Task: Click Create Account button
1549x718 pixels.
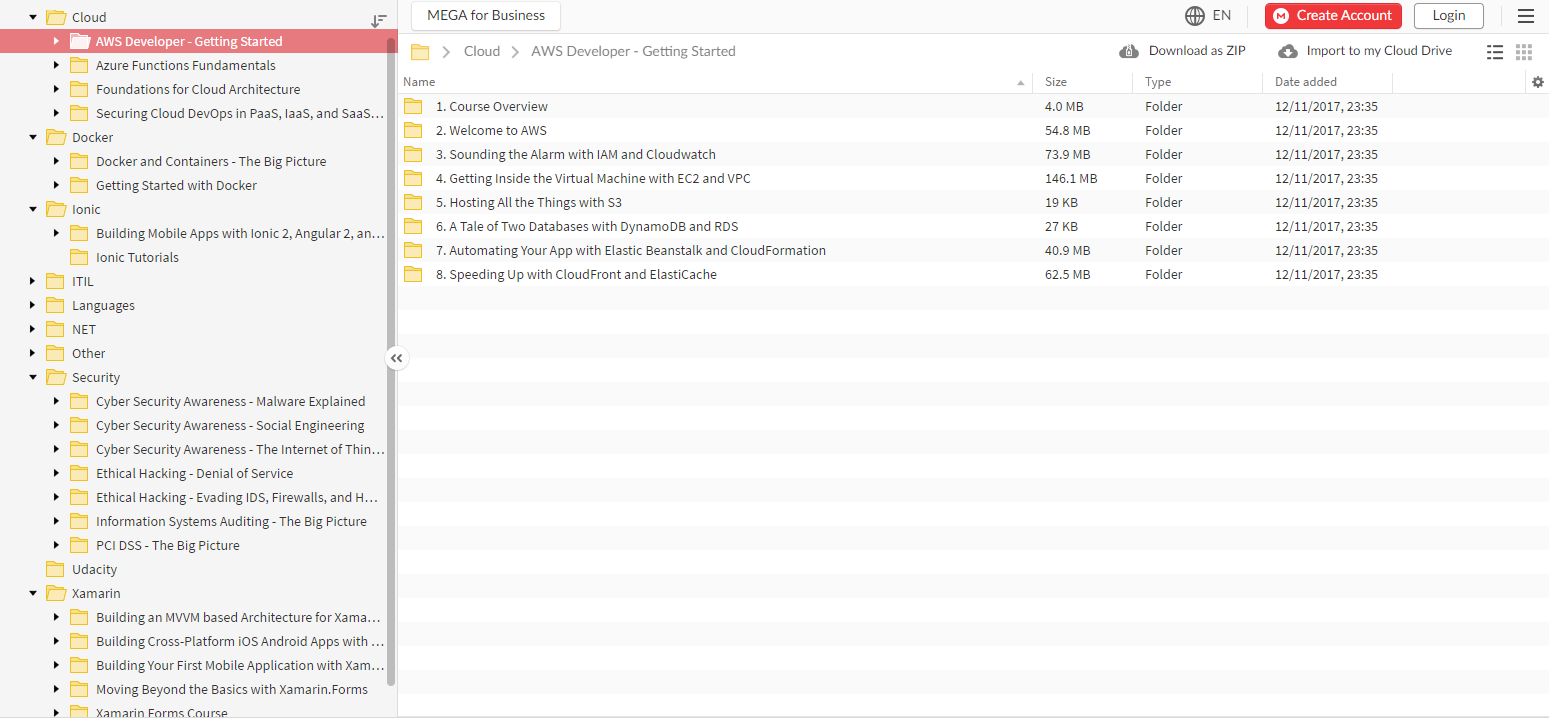Action: tap(1333, 15)
